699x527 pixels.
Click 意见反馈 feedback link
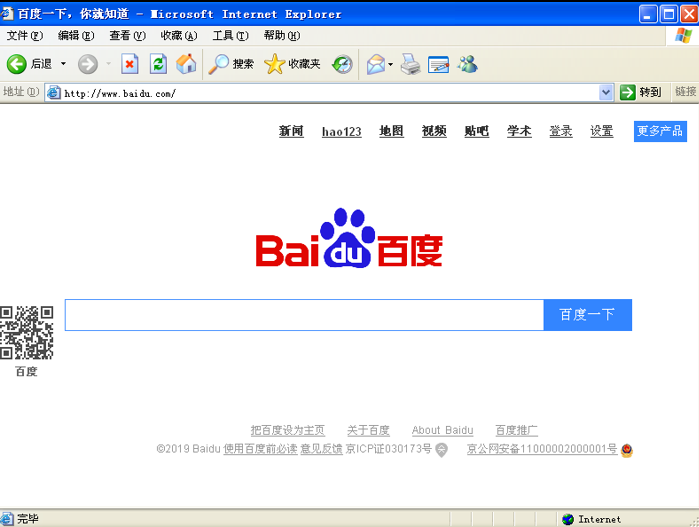point(321,449)
